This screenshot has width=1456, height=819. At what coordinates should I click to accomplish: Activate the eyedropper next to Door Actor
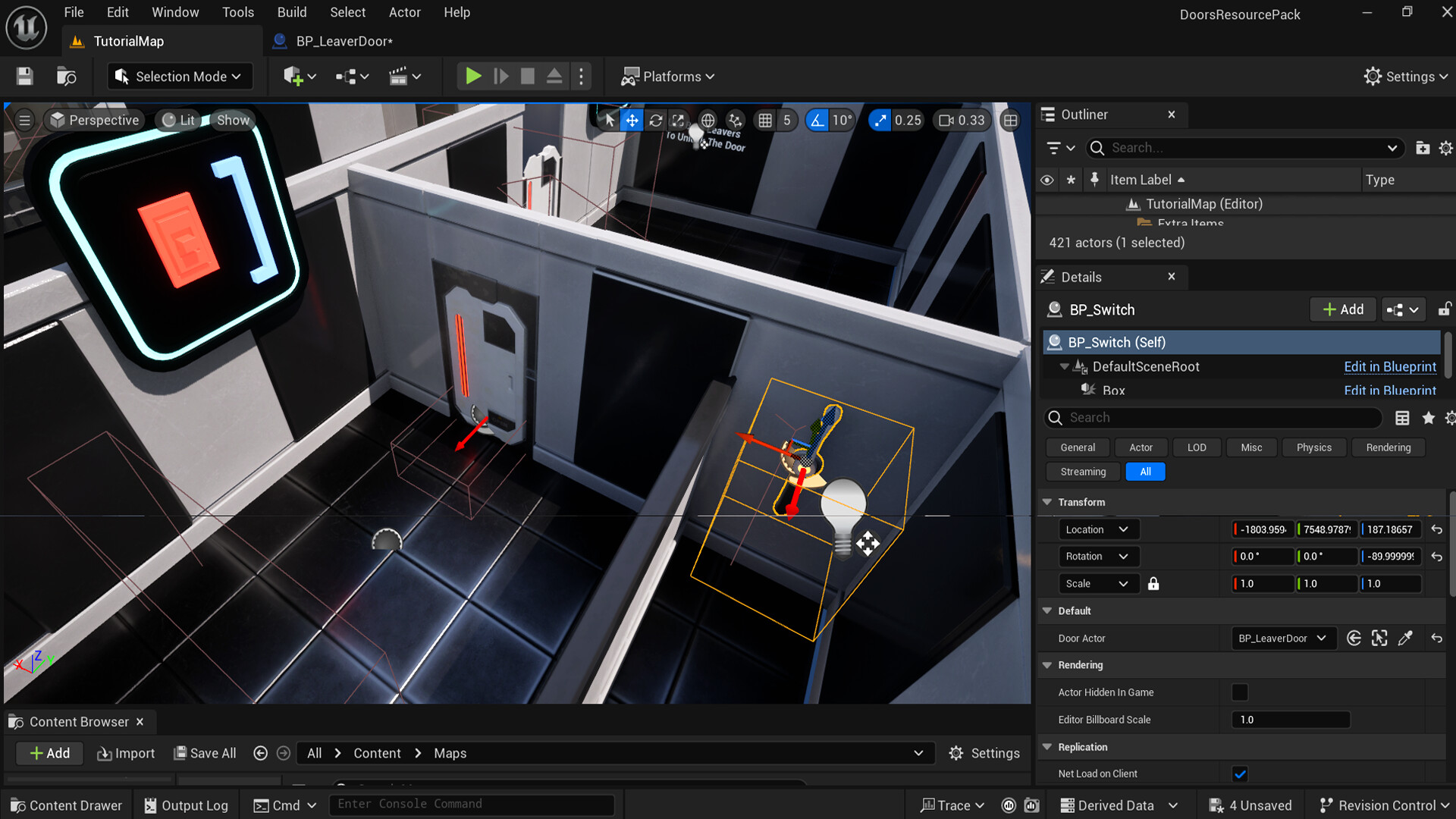click(x=1405, y=638)
